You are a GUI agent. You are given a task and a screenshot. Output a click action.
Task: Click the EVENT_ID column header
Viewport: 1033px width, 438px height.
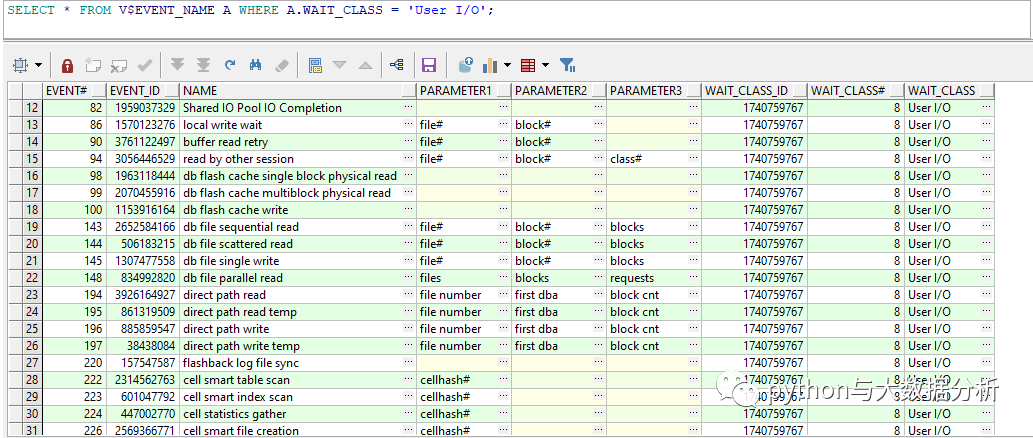144,91
